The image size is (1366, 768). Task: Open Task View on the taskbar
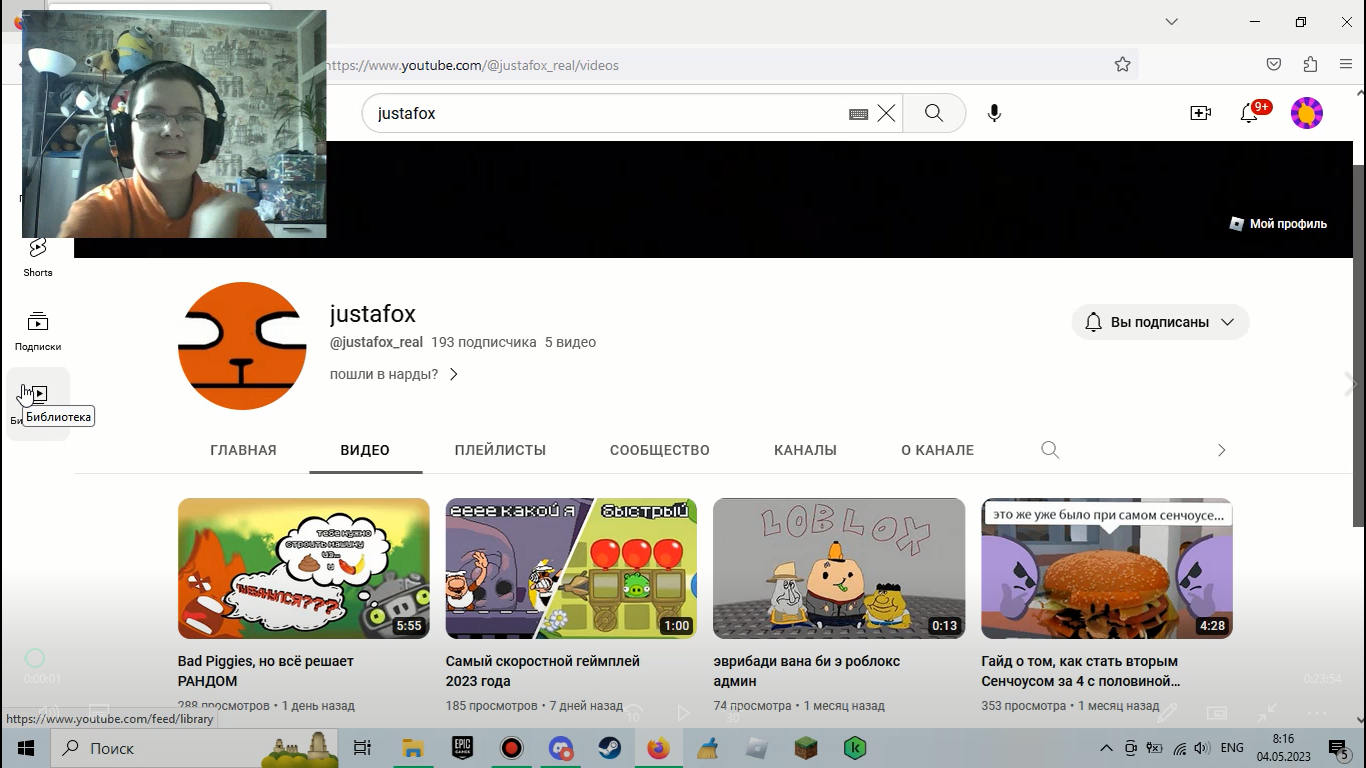coord(362,748)
